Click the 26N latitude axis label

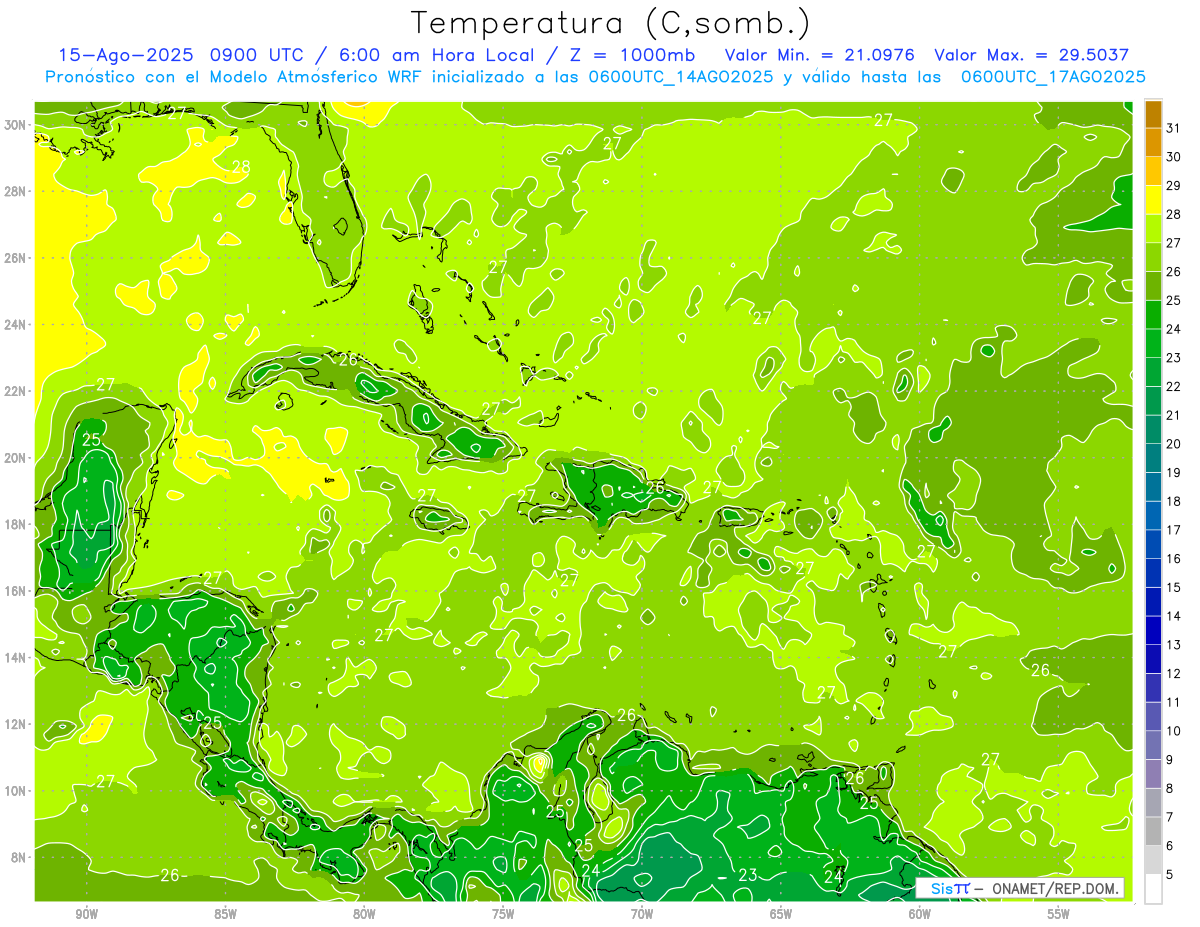pos(15,258)
